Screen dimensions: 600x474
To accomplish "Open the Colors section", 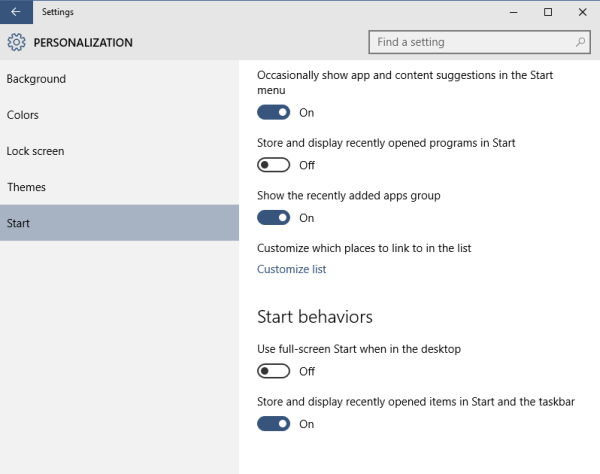I will click(23, 115).
